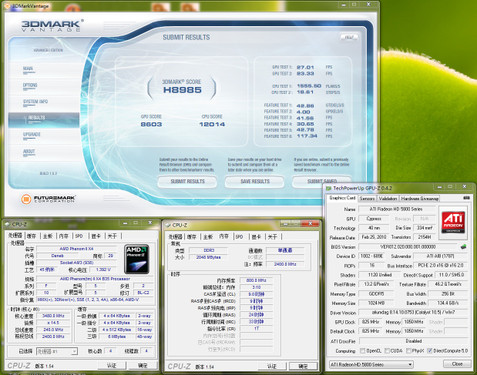Viewport: 477px width, 375px height.
Task: Click the Bandwidth 134.4 GB/s value
Action: pyautogui.click(x=448, y=303)
